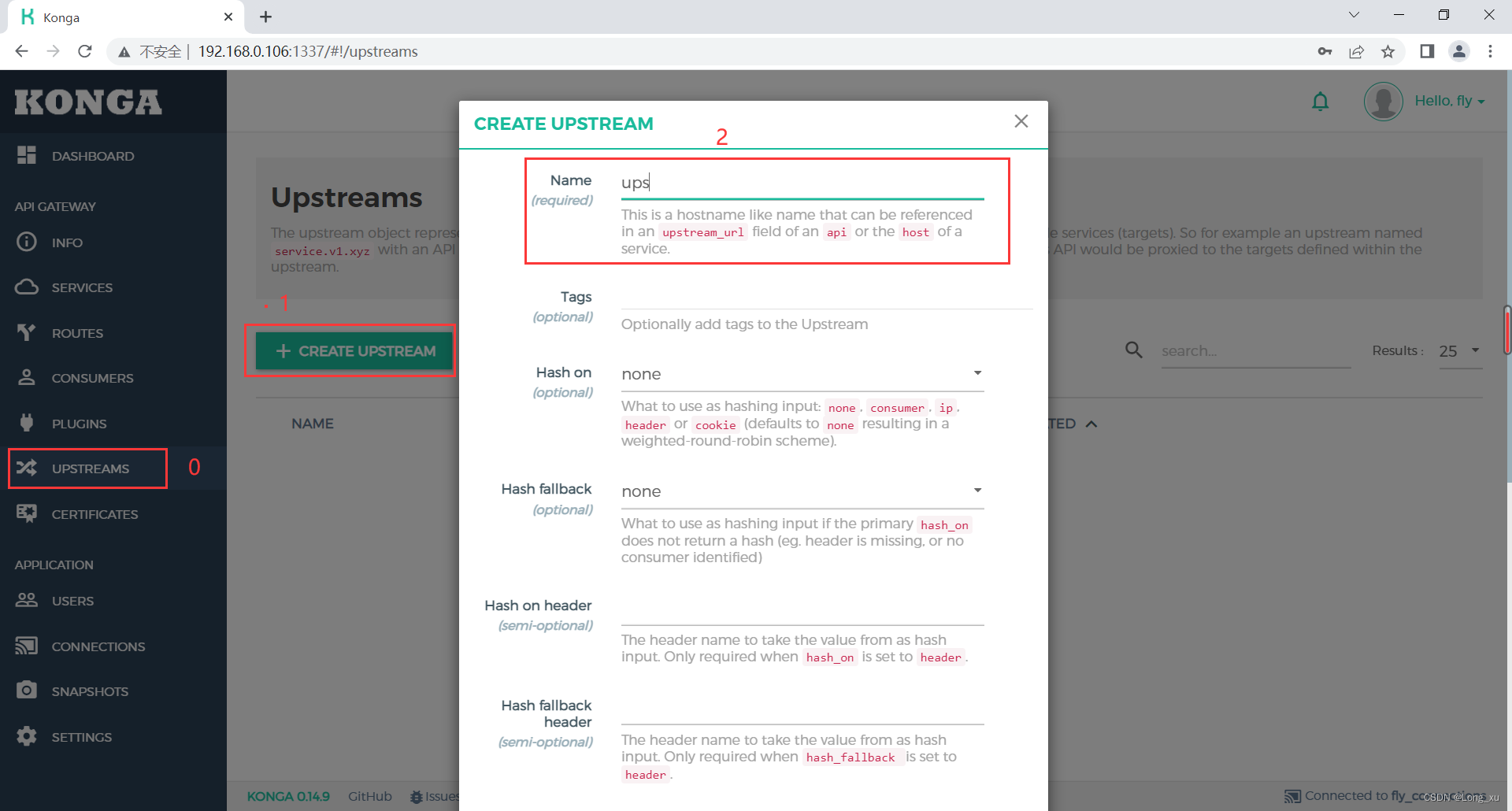
Task: Close the Konga browser tab
Action: [x=228, y=17]
